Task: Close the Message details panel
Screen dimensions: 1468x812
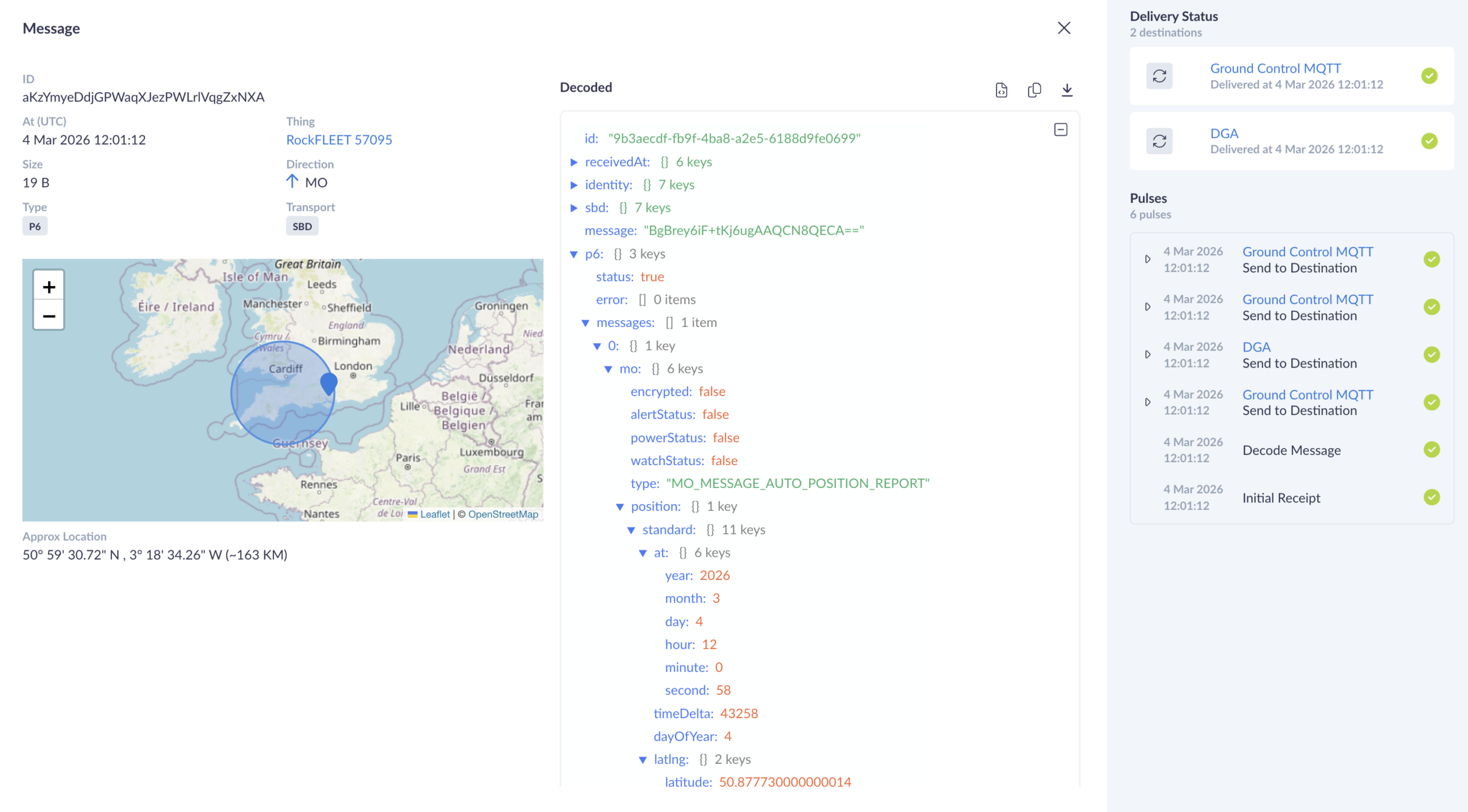Action: pyautogui.click(x=1064, y=28)
